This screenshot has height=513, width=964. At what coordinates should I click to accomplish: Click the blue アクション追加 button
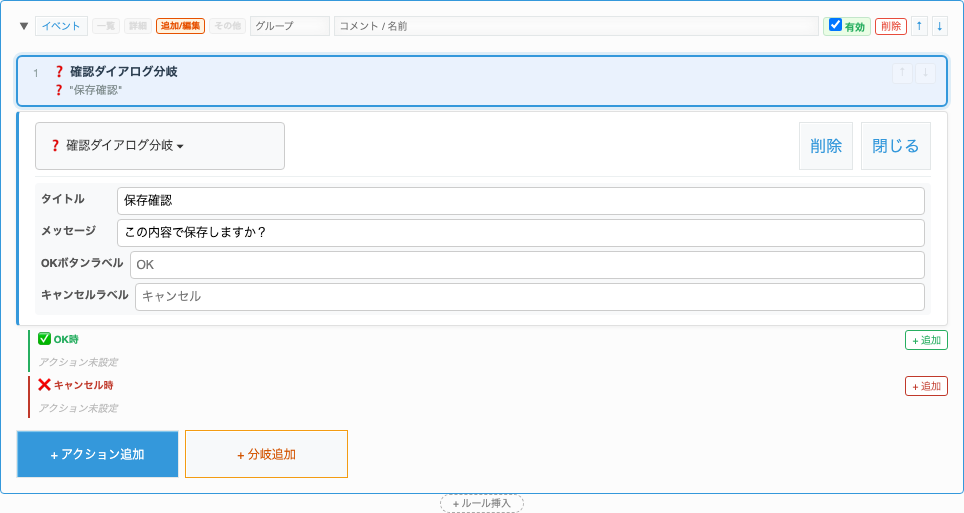tap(98, 454)
